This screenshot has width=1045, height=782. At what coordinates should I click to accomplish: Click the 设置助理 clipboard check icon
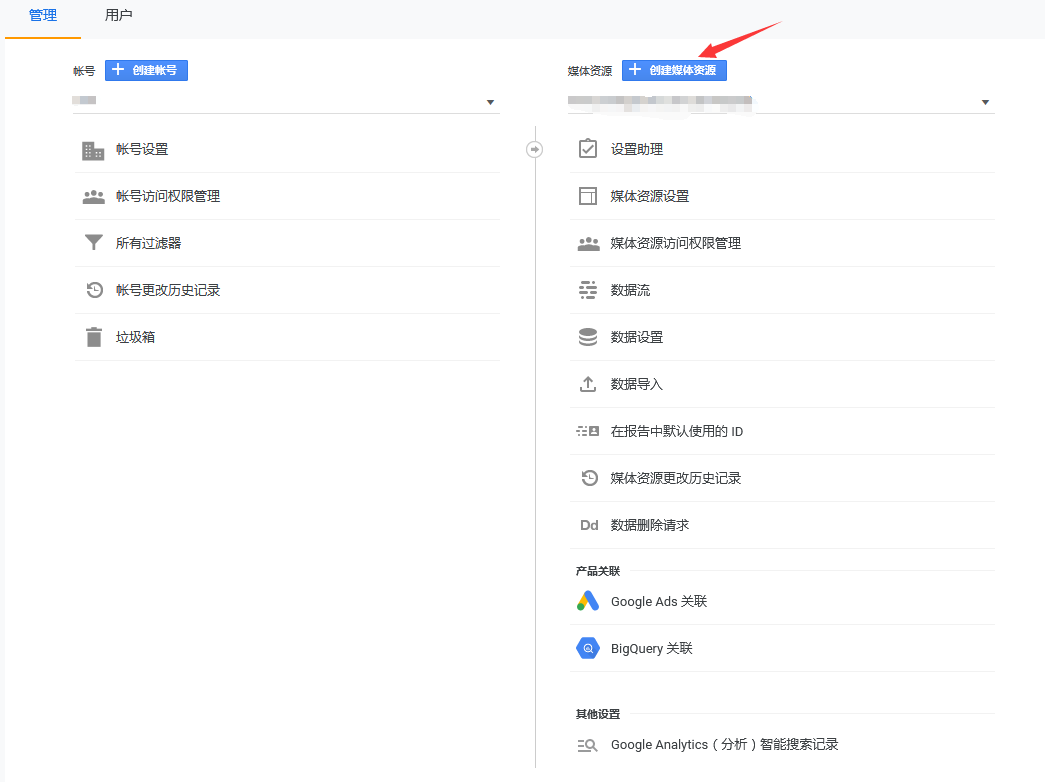[588, 149]
